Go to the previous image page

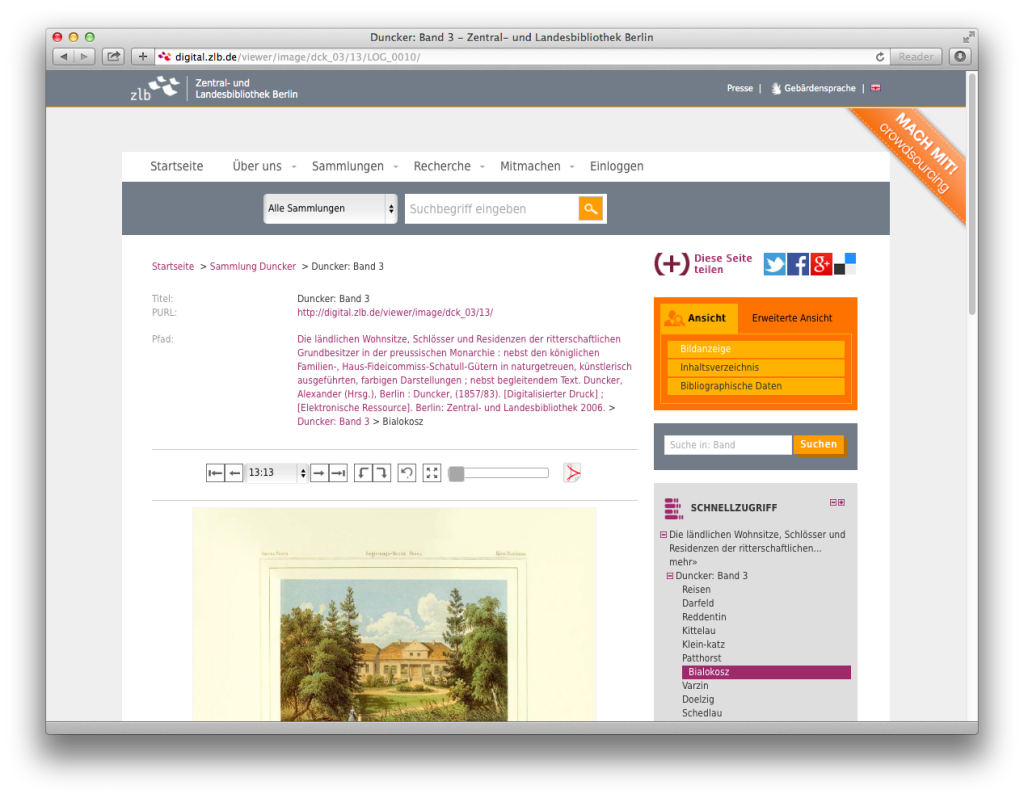tap(234, 473)
